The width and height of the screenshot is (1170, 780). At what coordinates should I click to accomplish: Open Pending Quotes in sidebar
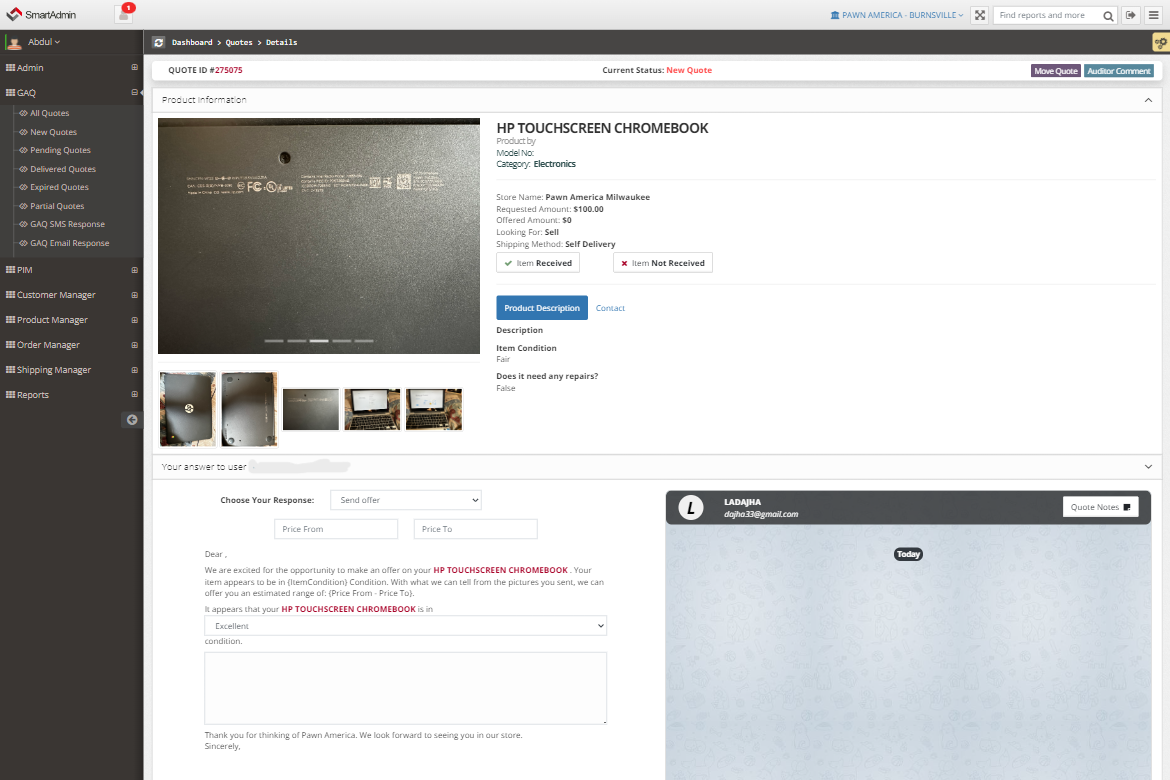(60, 150)
